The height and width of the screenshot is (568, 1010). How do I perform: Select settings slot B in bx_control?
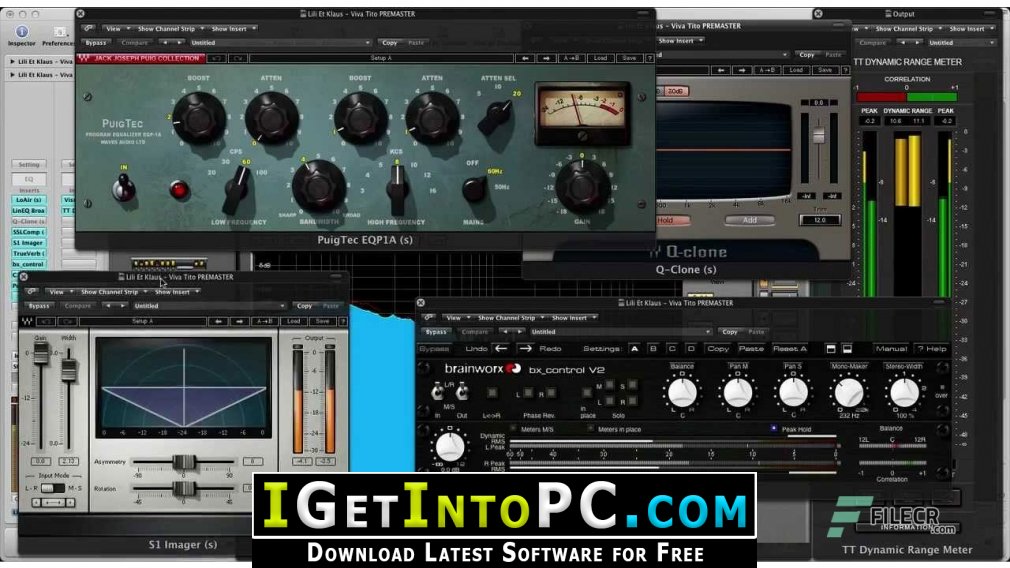pos(653,348)
